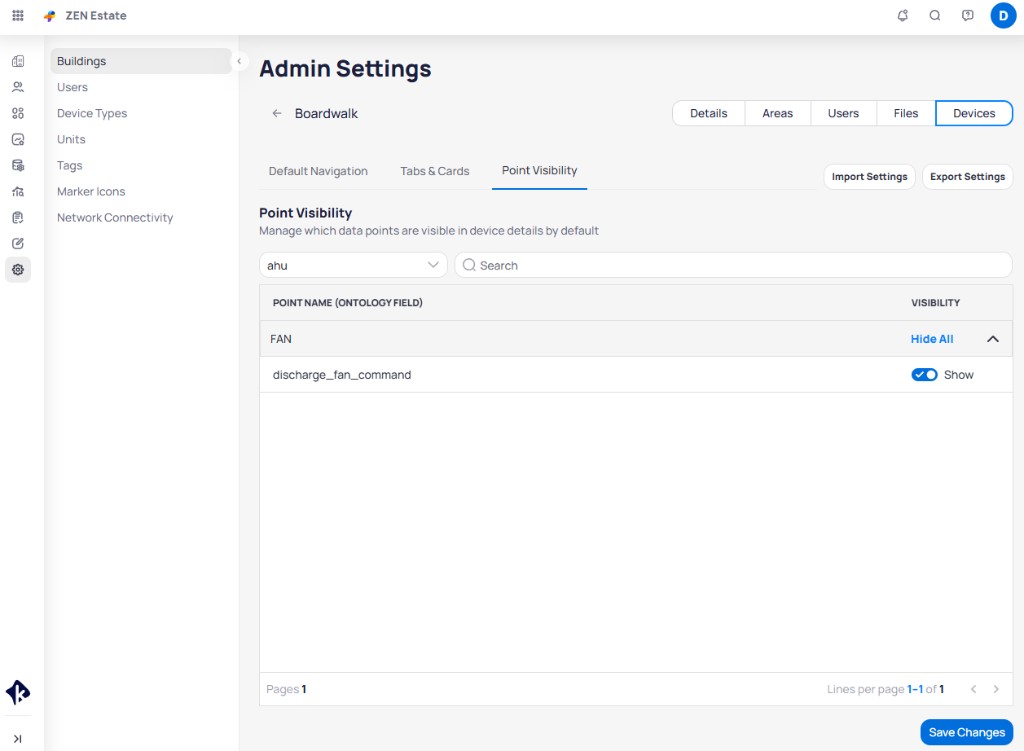Click the back arrow beside Boardwalk
The height and width of the screenshot is (751, 1024).
(x=277, y=113)
